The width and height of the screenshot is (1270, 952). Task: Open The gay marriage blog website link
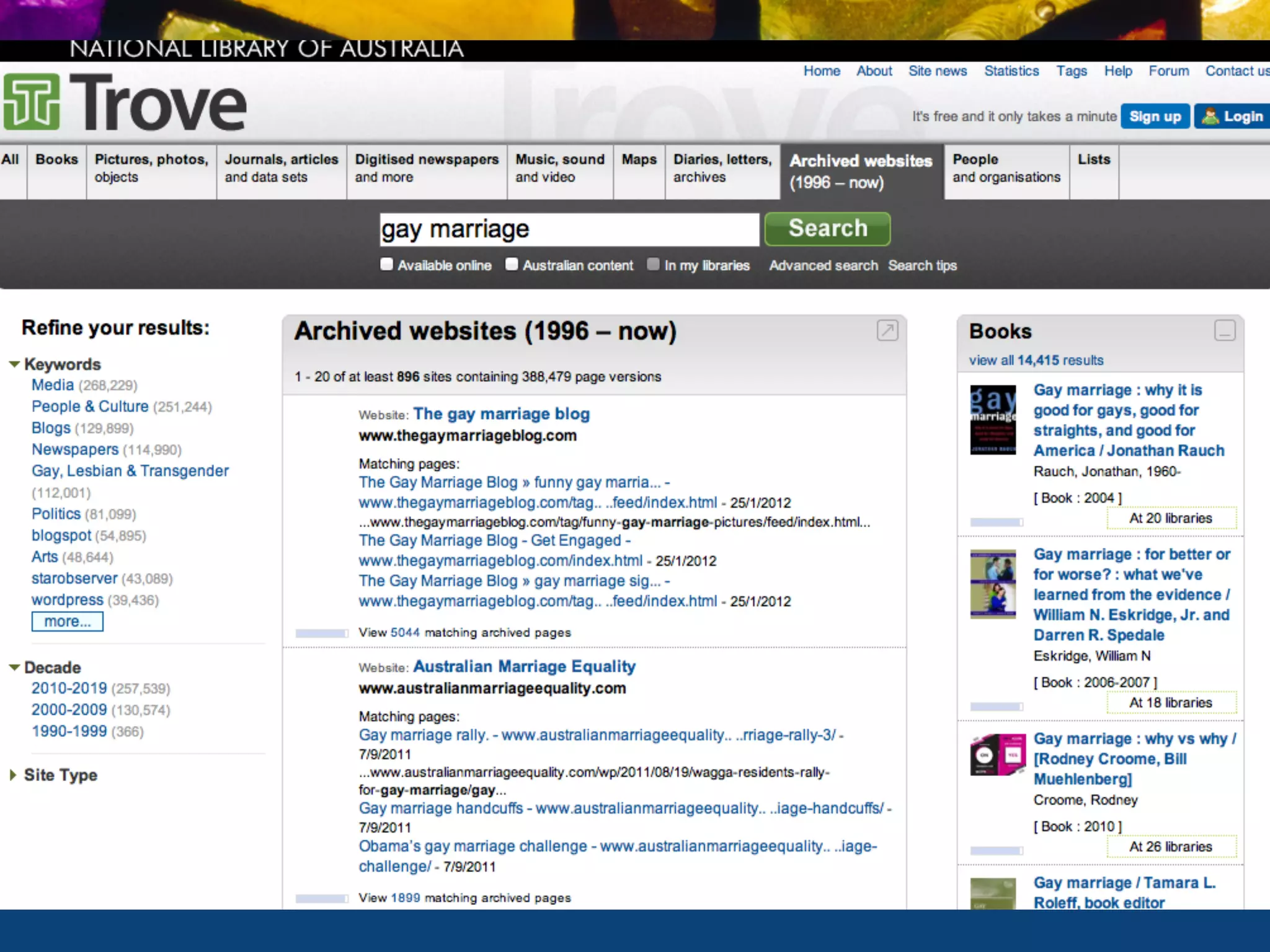tap(501, 414)
